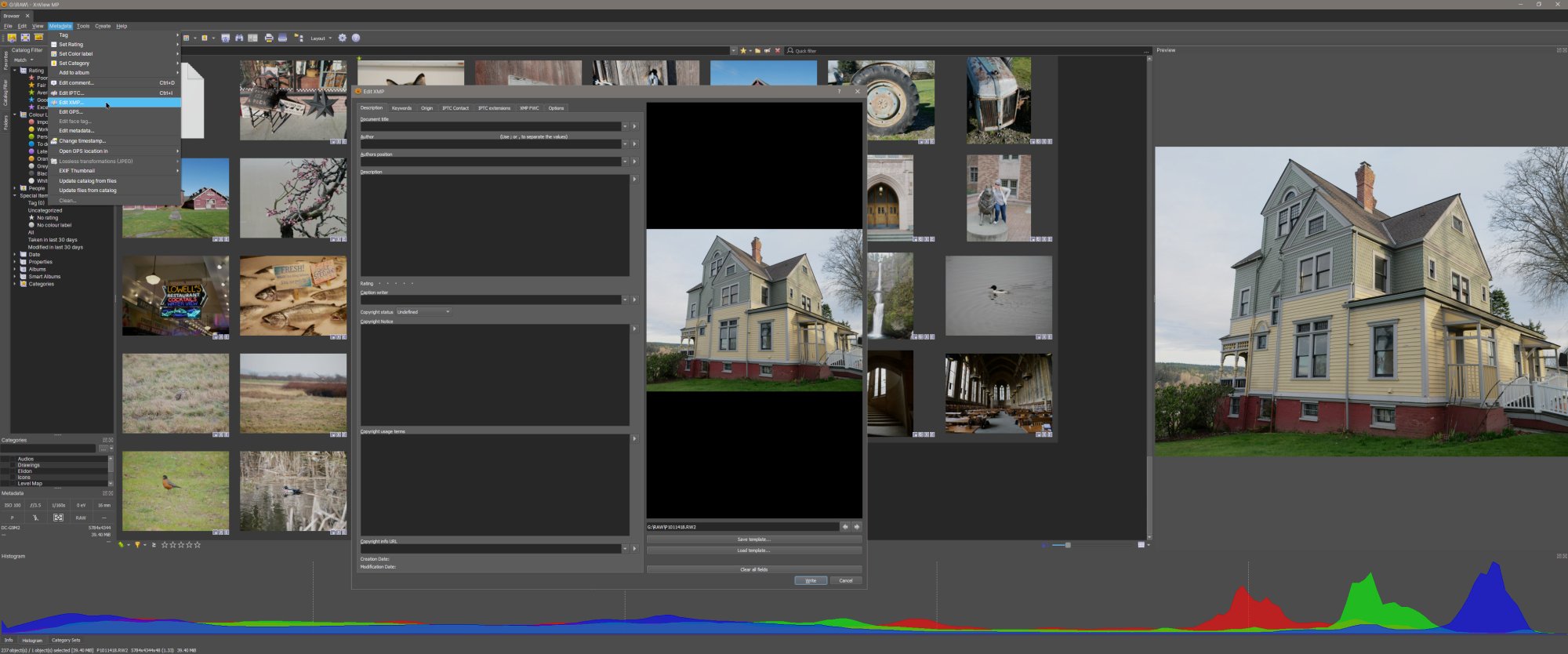
Task: Click the Scanner icon in the toolbar
Action: point(282,38)
